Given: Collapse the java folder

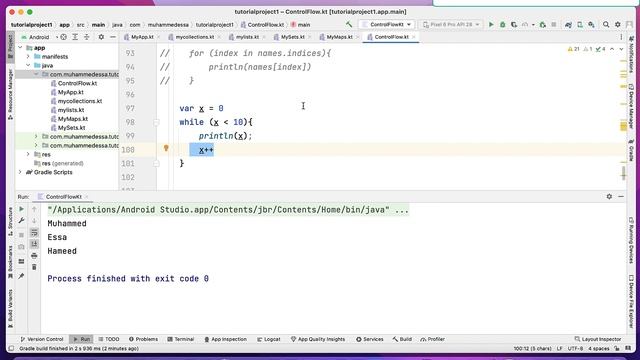Looking at the screenshot, I should (29, 65).
